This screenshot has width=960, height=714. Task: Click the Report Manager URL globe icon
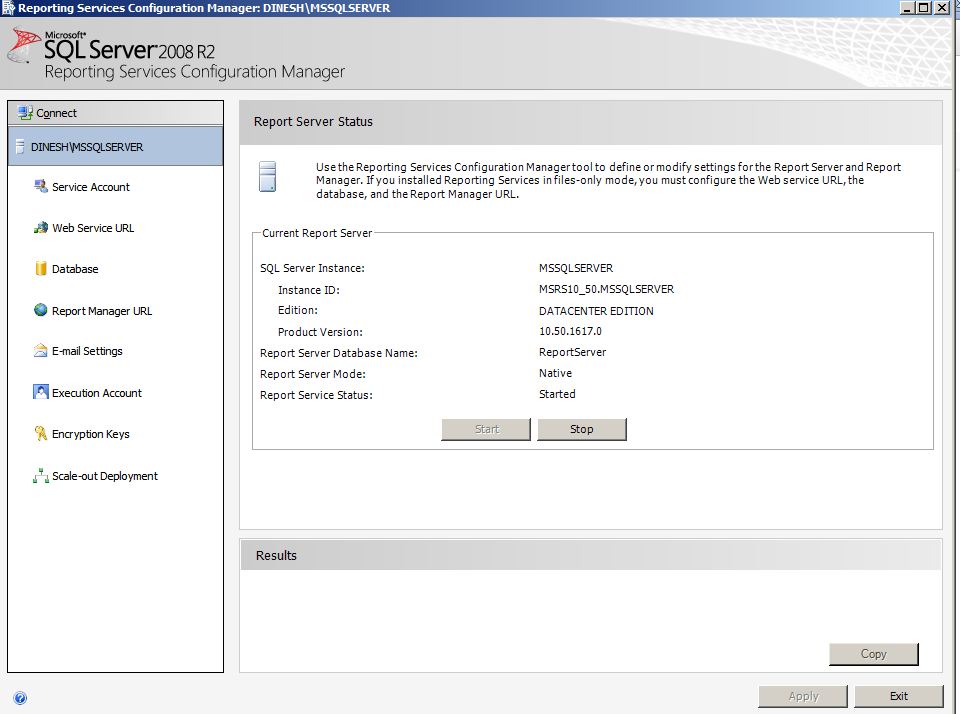point(40,310)
